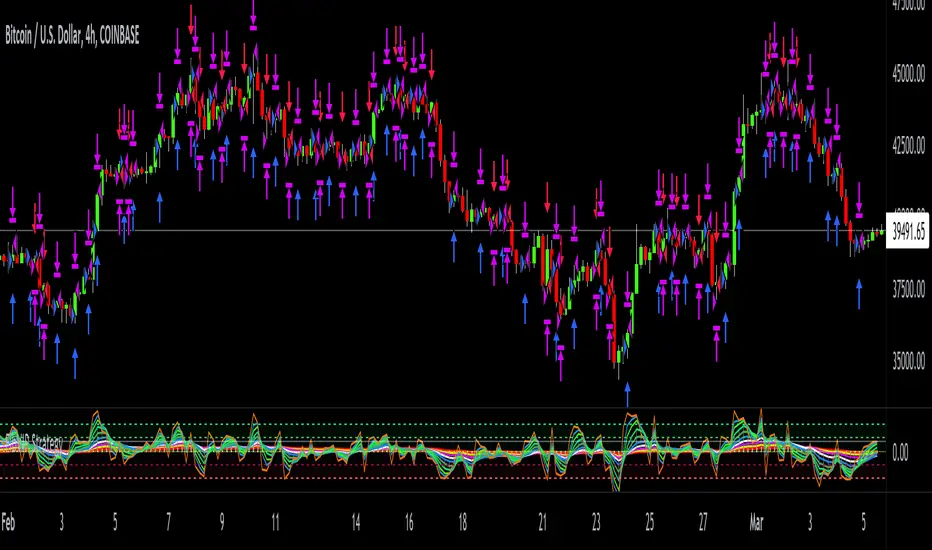Click the 0.00 oscillator axis label
The image size is (932, 550).
[x=900, y=453]
